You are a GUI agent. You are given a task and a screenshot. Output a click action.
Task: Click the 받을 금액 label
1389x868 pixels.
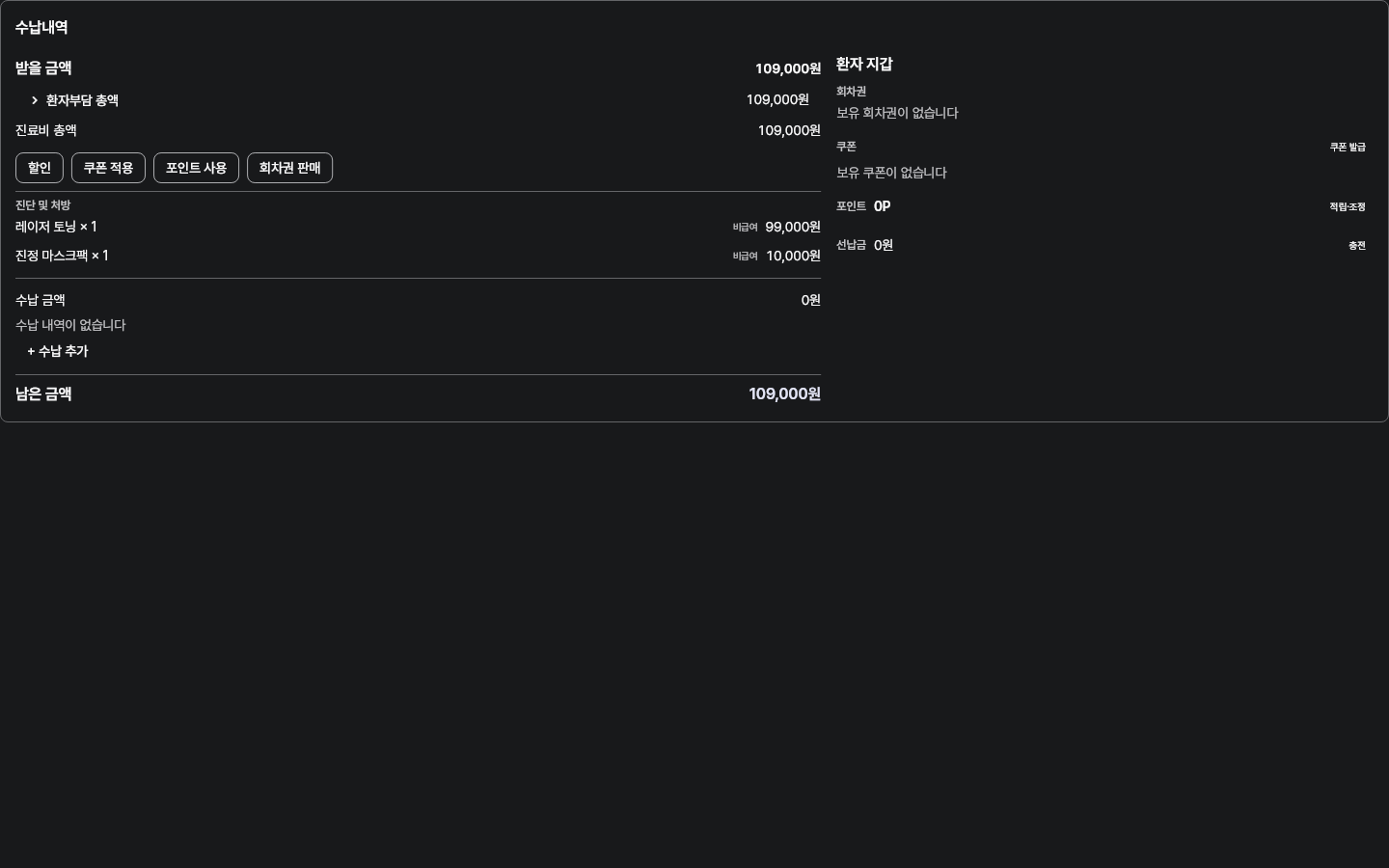pyautogui.click(x=43, y=68)
